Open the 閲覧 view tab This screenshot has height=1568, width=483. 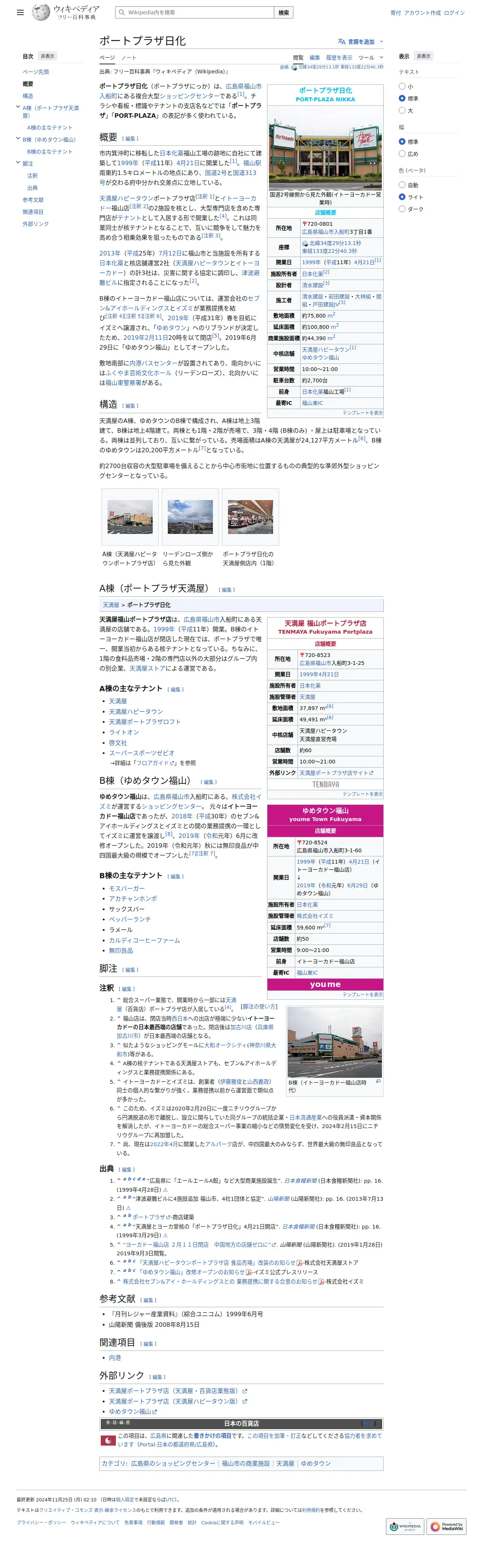point(298,57)
